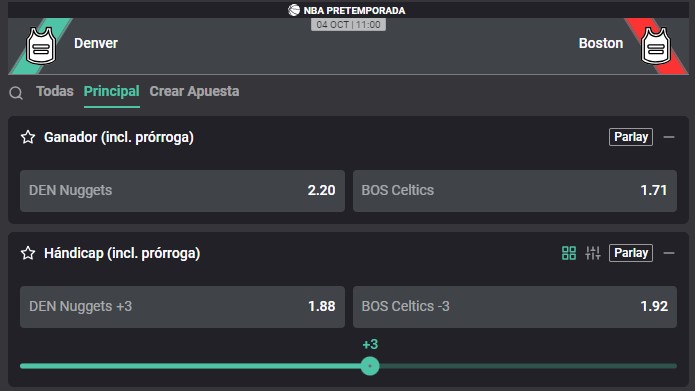Switch Hándicap to grid view icon
The height and width of the screenshot is (391, 695).
pos(569,253)
